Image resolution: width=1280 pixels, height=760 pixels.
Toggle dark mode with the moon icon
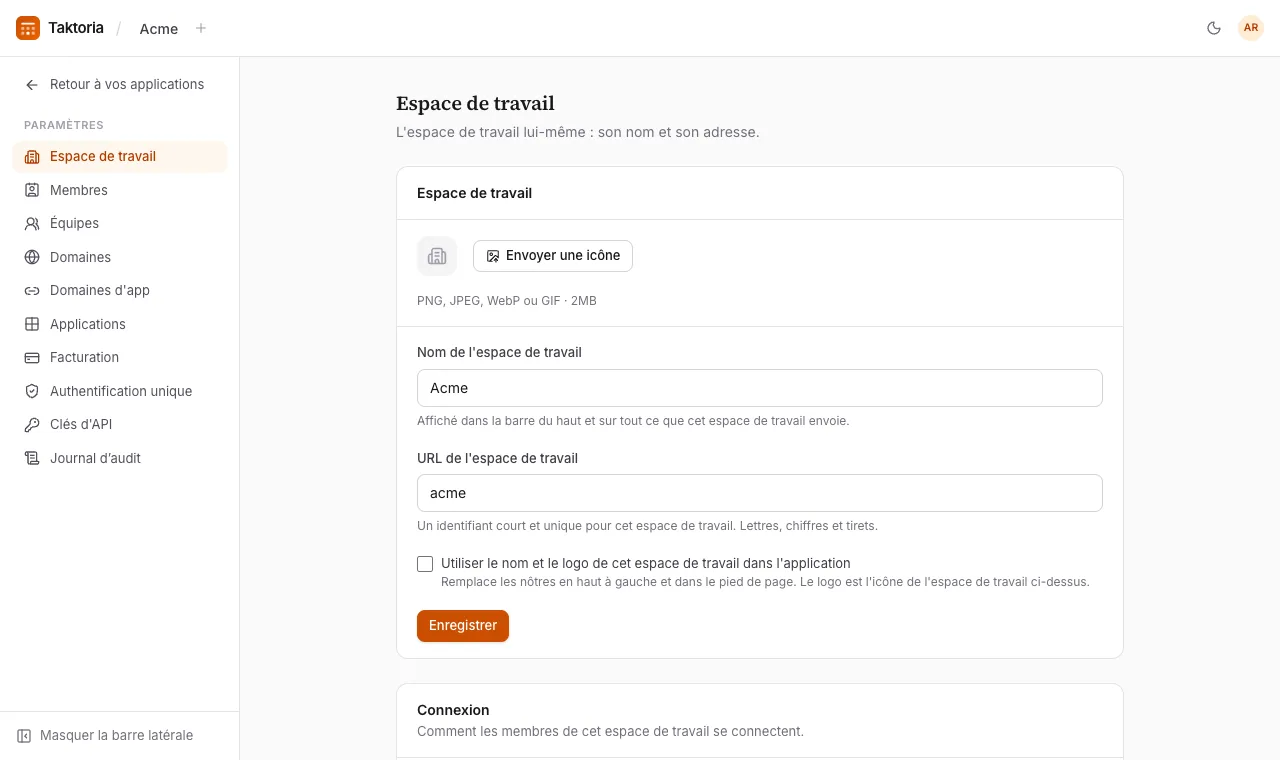coord(1214,28)
